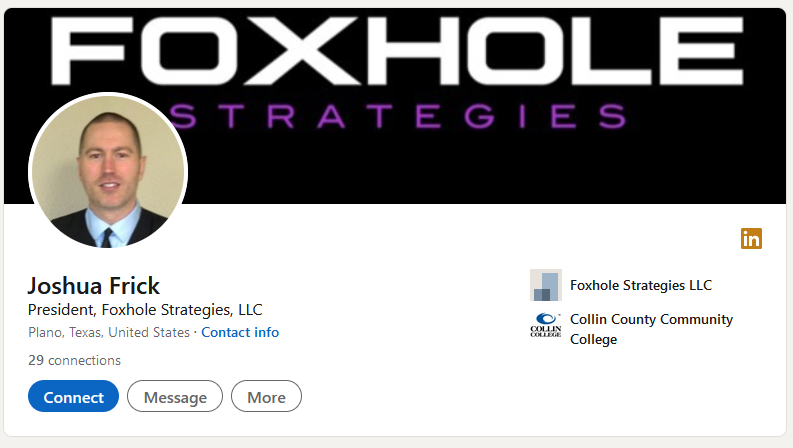Connect with Joshua Frick
793x448 pixels.
tap(73, 396)
